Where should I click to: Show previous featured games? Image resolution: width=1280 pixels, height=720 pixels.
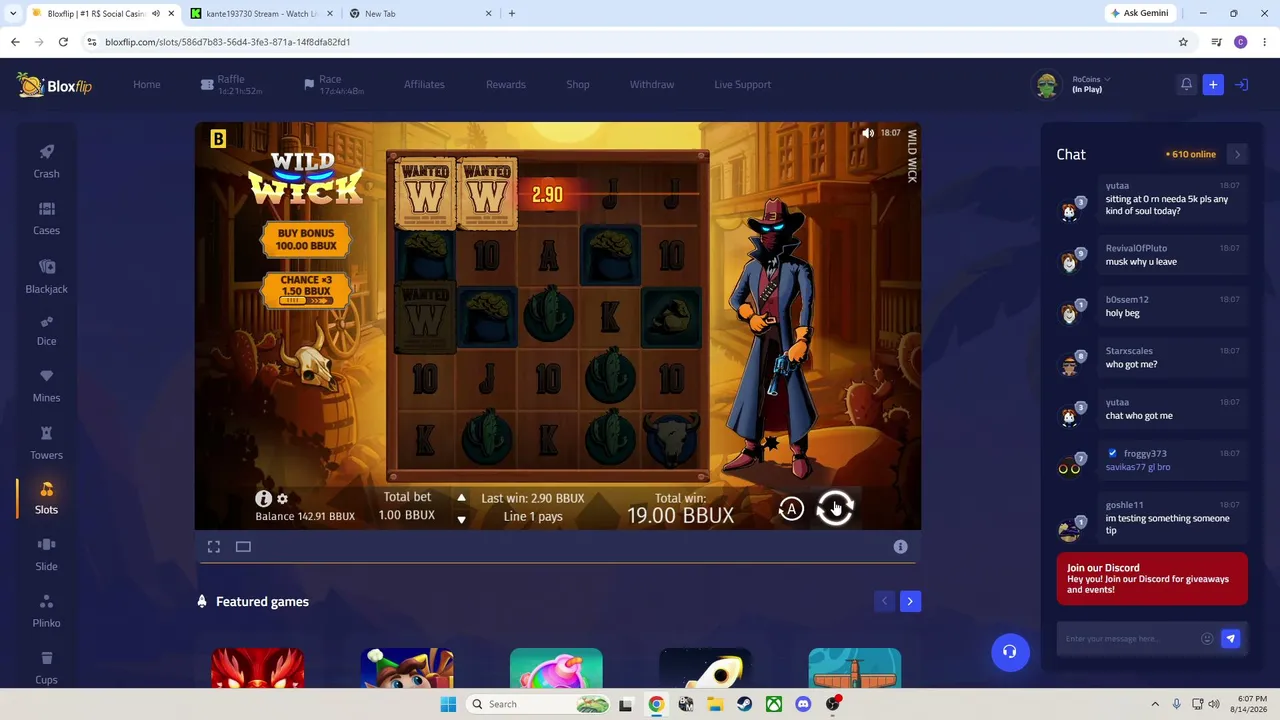pos(884,601)
